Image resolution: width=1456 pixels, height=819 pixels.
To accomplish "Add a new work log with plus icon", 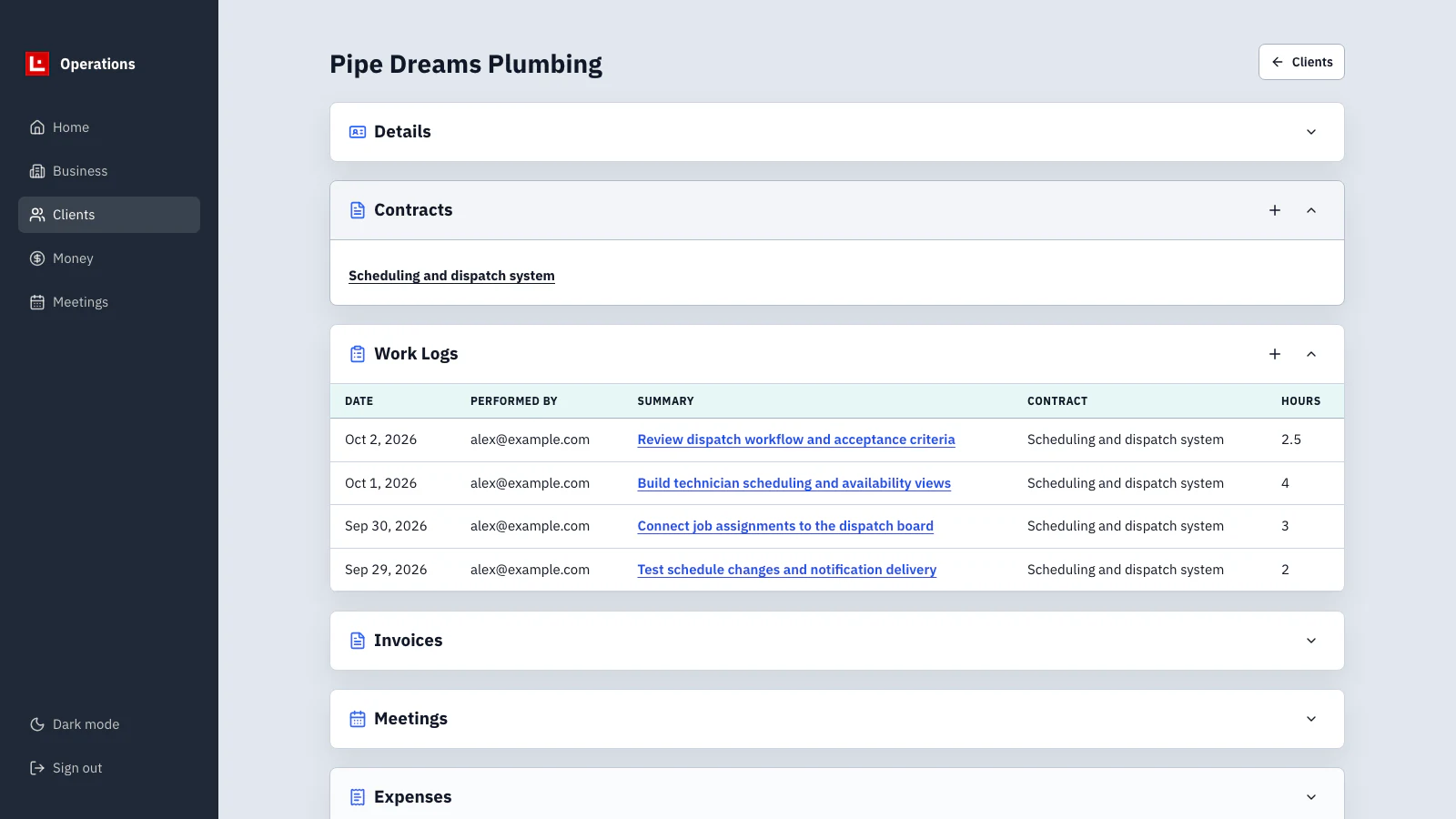I will click(x=1275, y=354).
